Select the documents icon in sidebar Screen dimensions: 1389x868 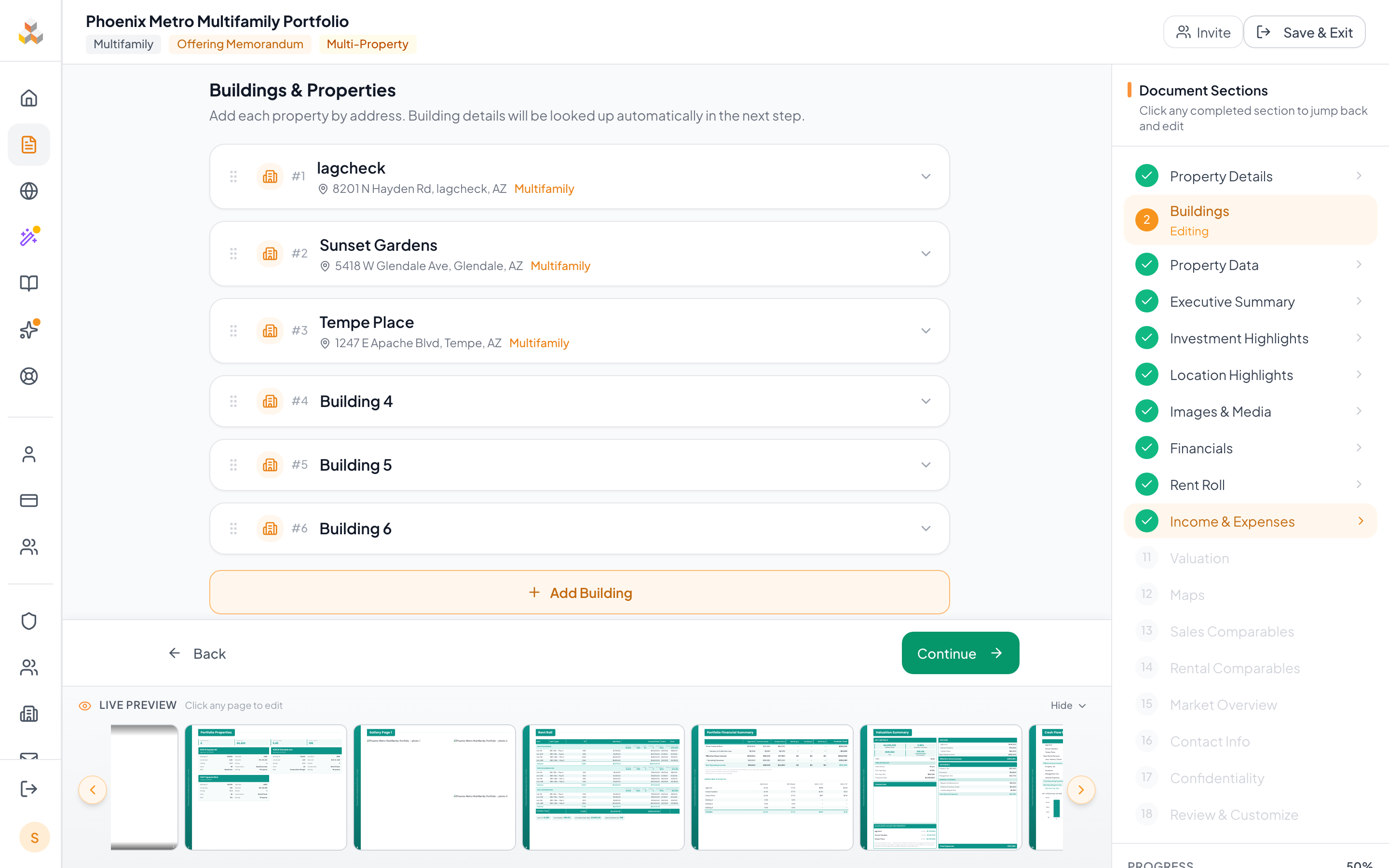(x=29, y=145)
